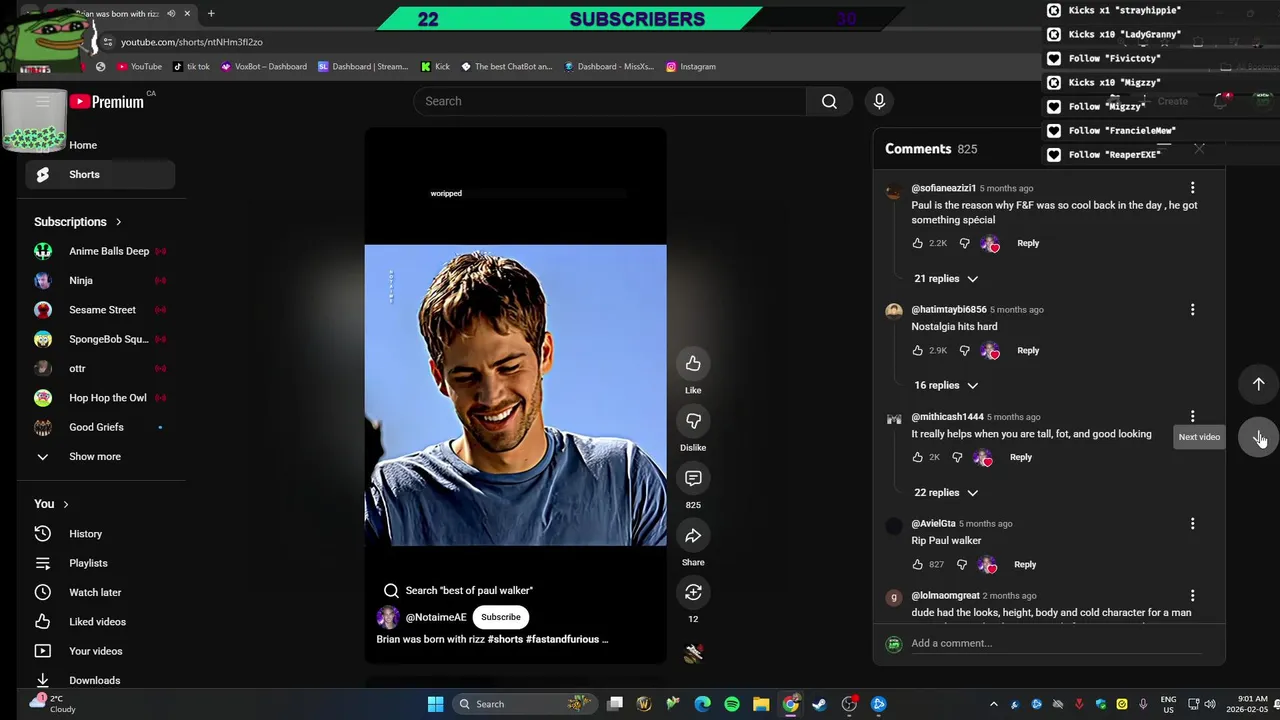Open comments via the 825 comments icon
This screenshot has height=720, width=1280.
click(x=693, y=478)
